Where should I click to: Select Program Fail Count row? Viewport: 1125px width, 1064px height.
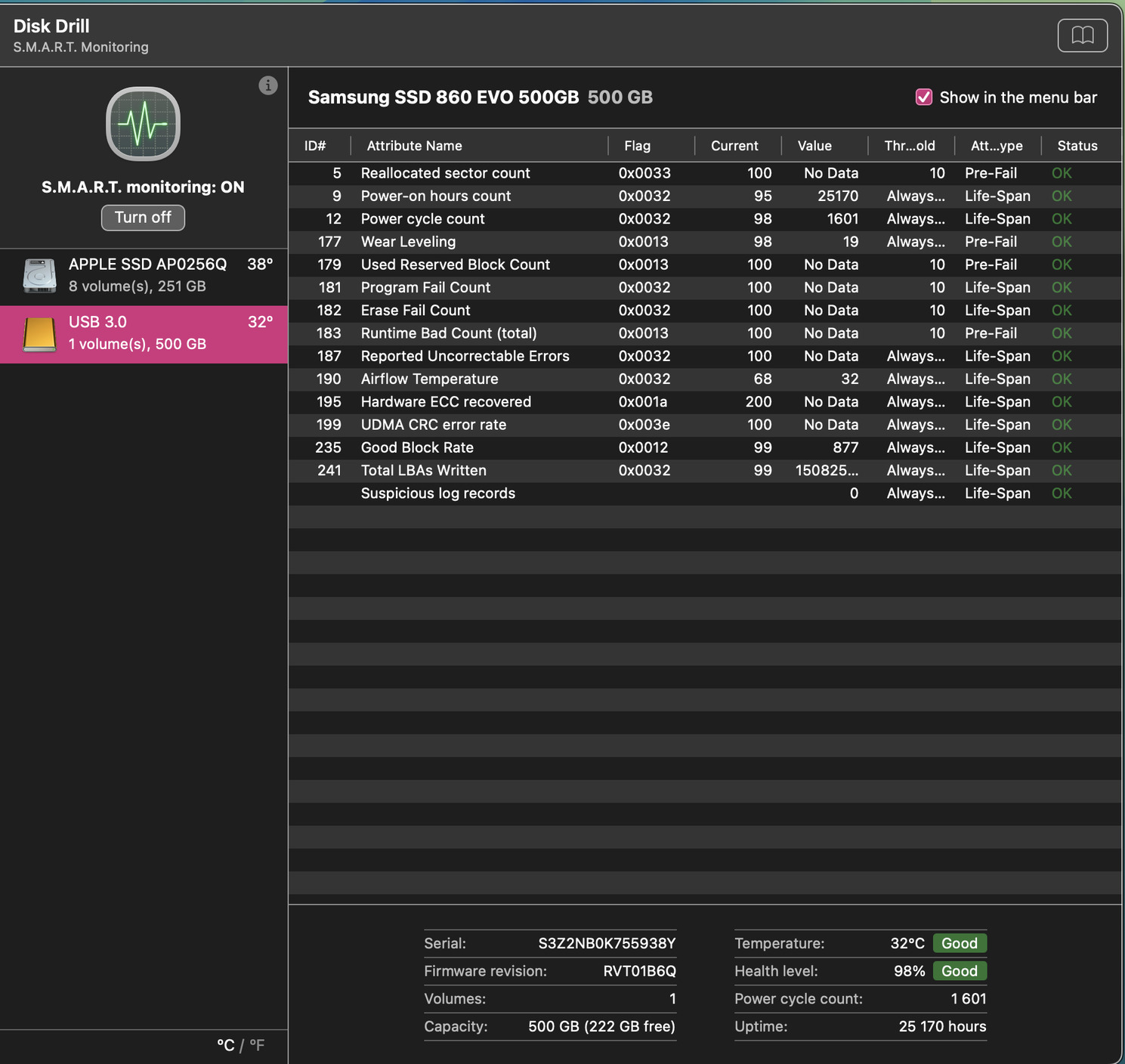704,287
